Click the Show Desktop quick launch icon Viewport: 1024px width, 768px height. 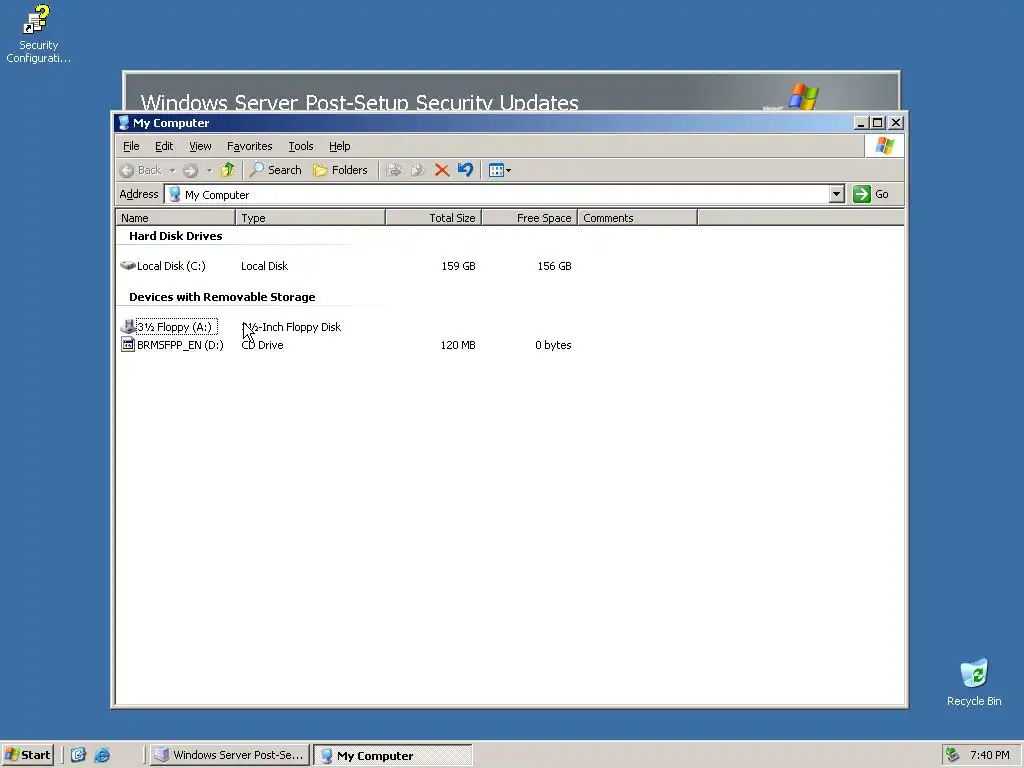78,755
